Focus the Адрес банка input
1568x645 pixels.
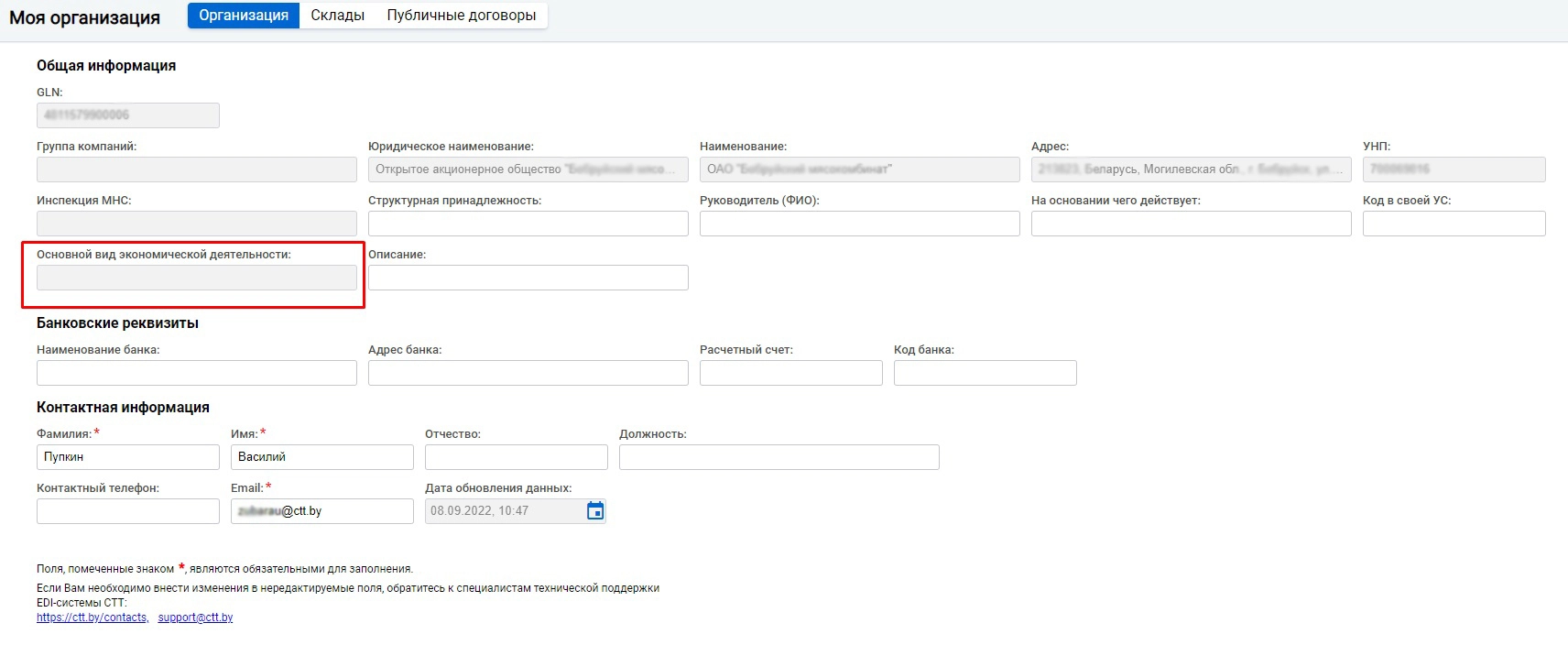coord(528,373)
